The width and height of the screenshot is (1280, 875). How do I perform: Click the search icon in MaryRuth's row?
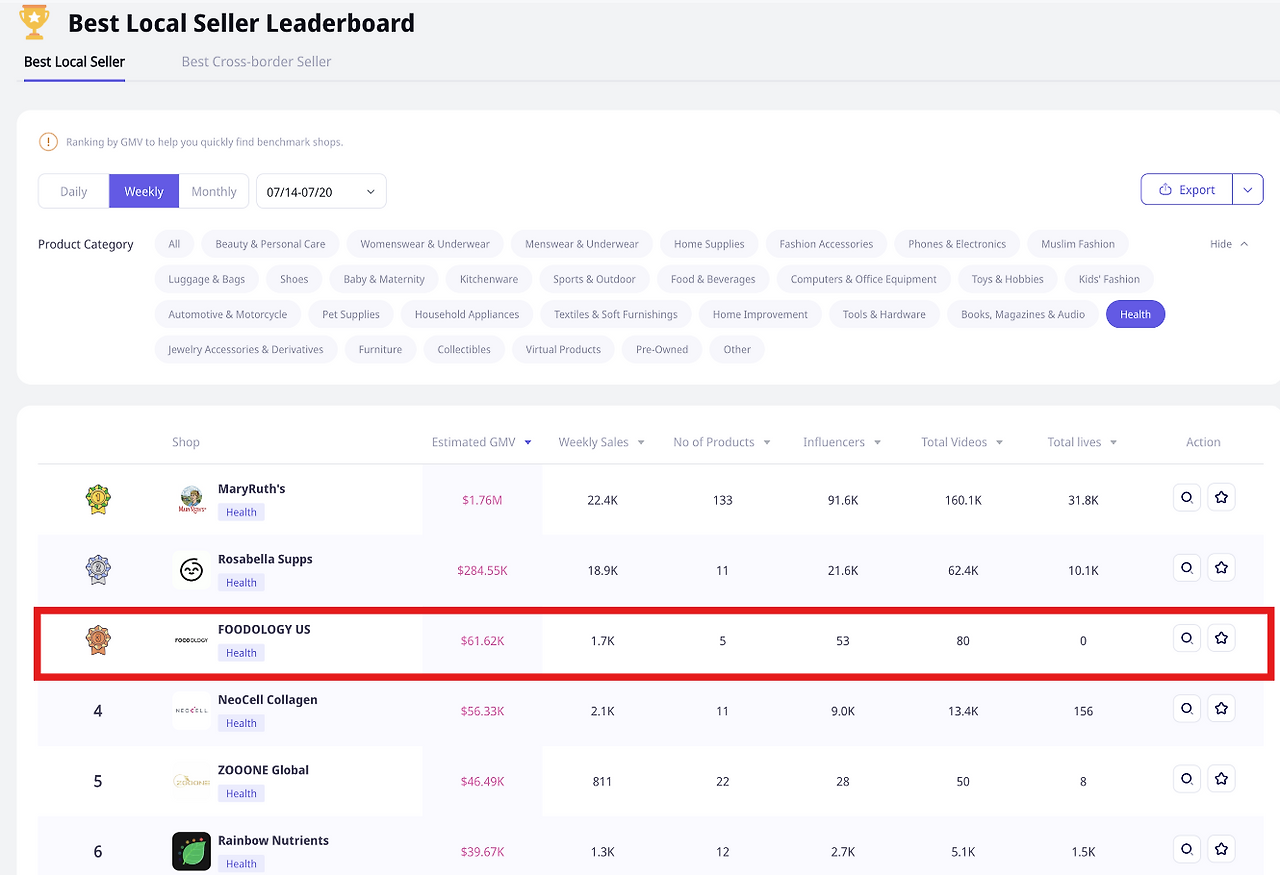(1187, 497)
